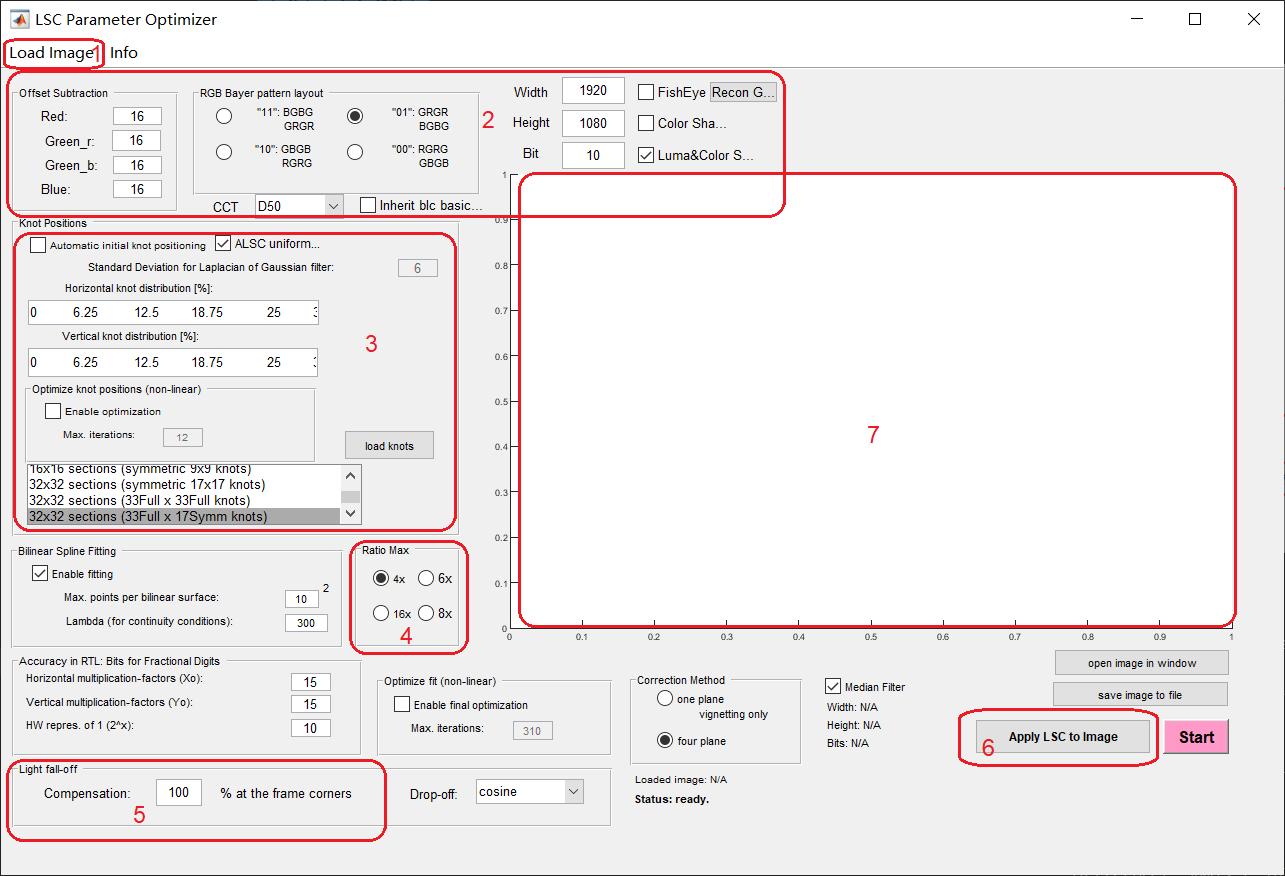Screen dimensions: 1285x876
Task: Click save image to file button
Action: (1141, 694)
